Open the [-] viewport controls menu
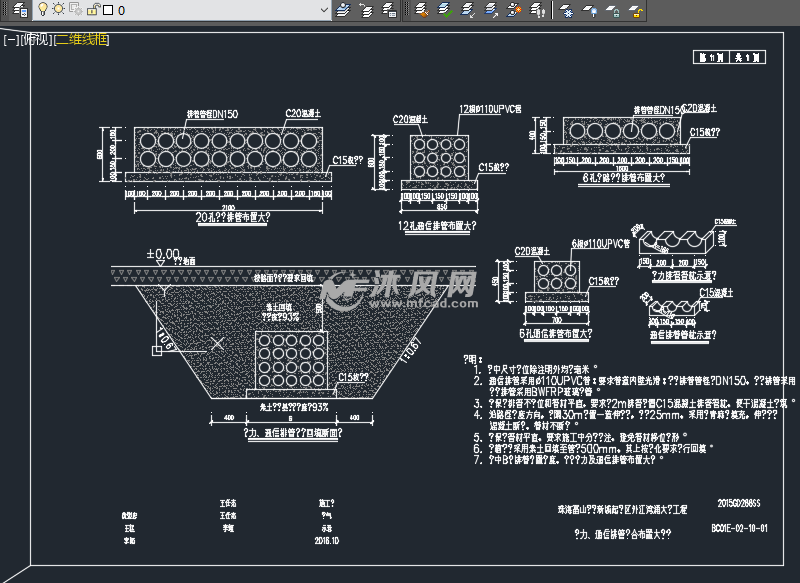Screen dimensions: 800x583 (11, 40)
